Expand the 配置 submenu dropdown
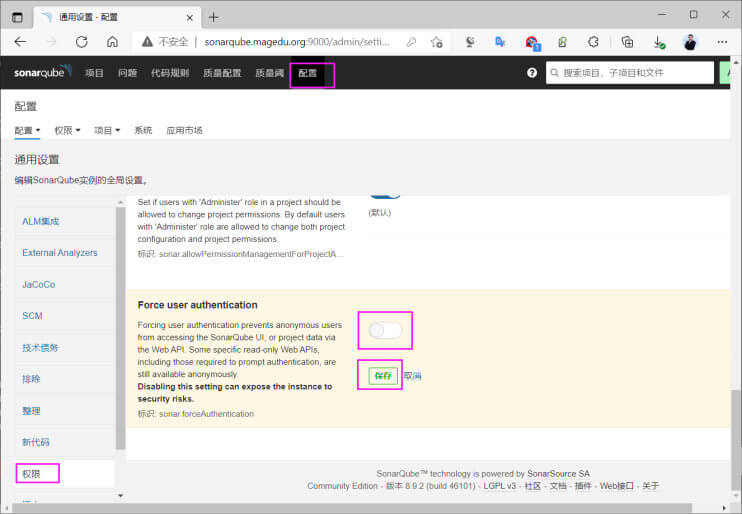 27,130
